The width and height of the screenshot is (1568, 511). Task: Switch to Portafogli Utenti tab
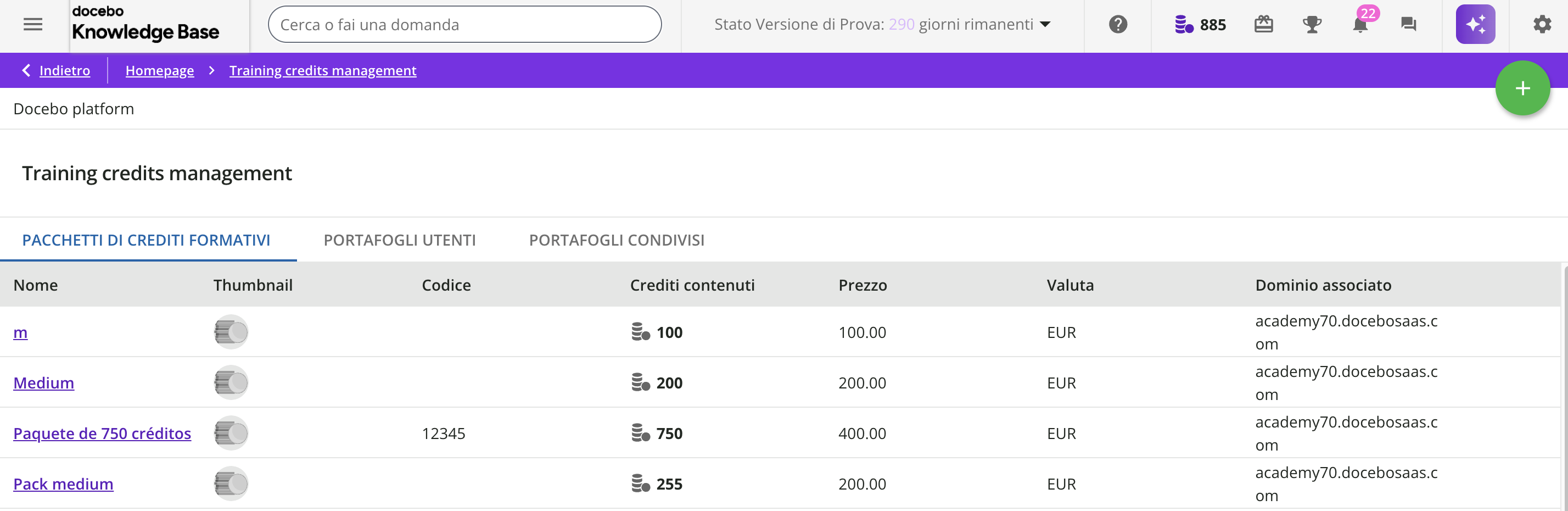[399, 240]
